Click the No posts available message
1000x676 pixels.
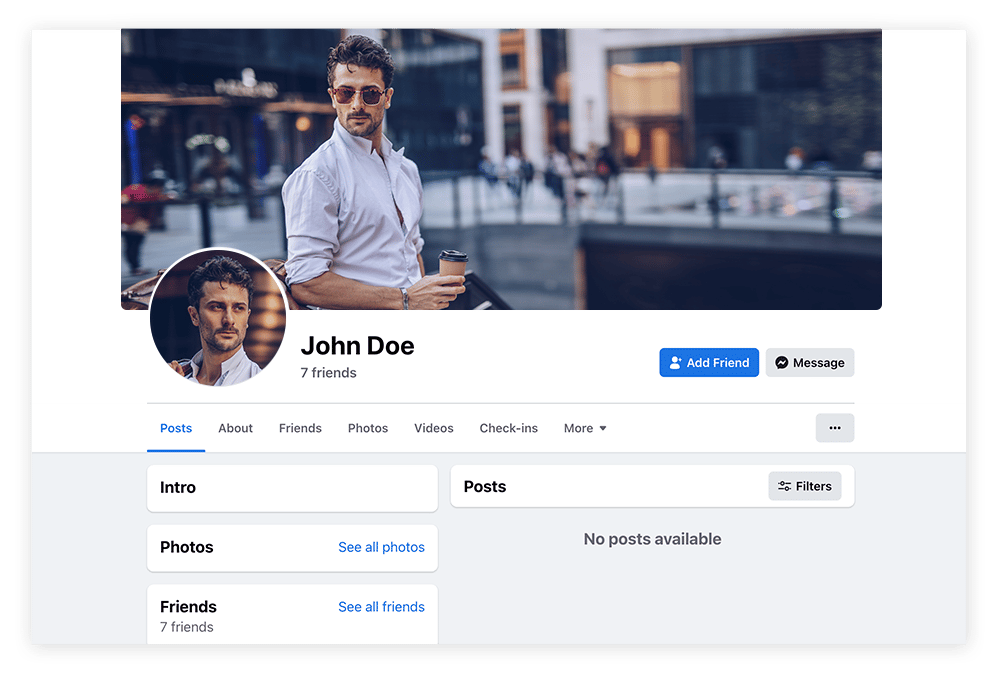(652, 540)
